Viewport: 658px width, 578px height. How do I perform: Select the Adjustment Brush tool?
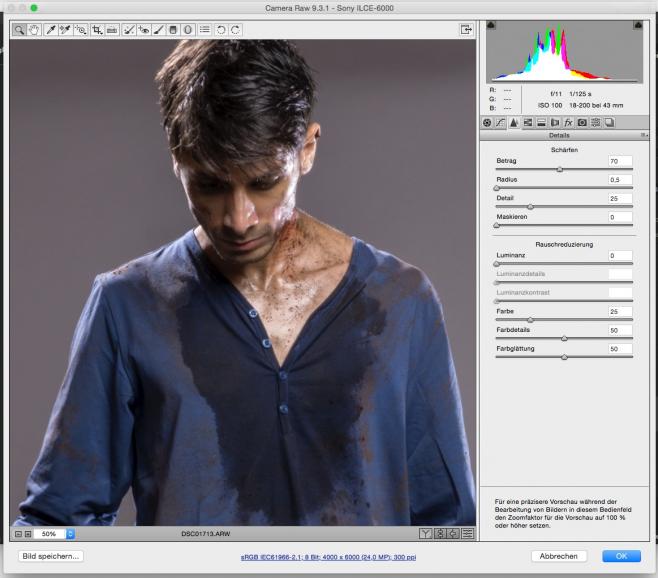coord(158,30)
